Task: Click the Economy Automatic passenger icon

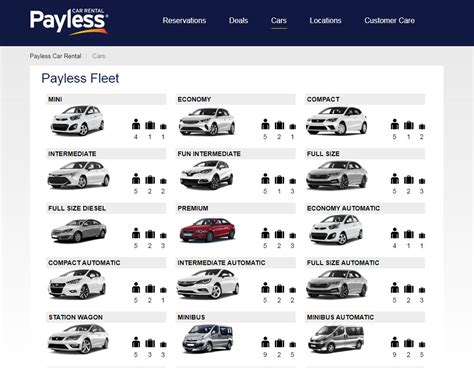Action: point(395,233)
